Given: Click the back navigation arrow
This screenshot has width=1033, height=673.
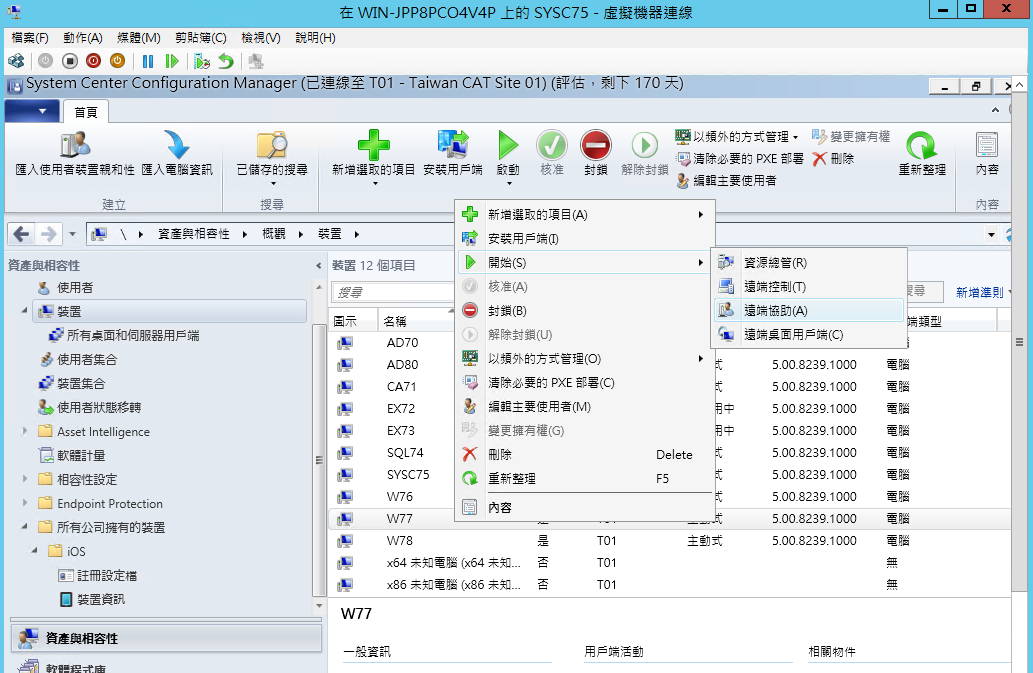Looking at the screenshot, I should [21, 234].
